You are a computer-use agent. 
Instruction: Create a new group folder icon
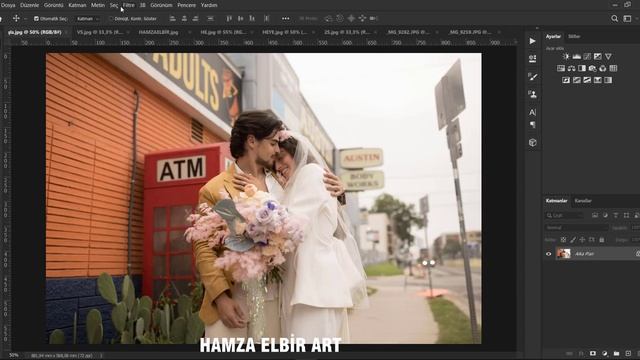[616, 353]
